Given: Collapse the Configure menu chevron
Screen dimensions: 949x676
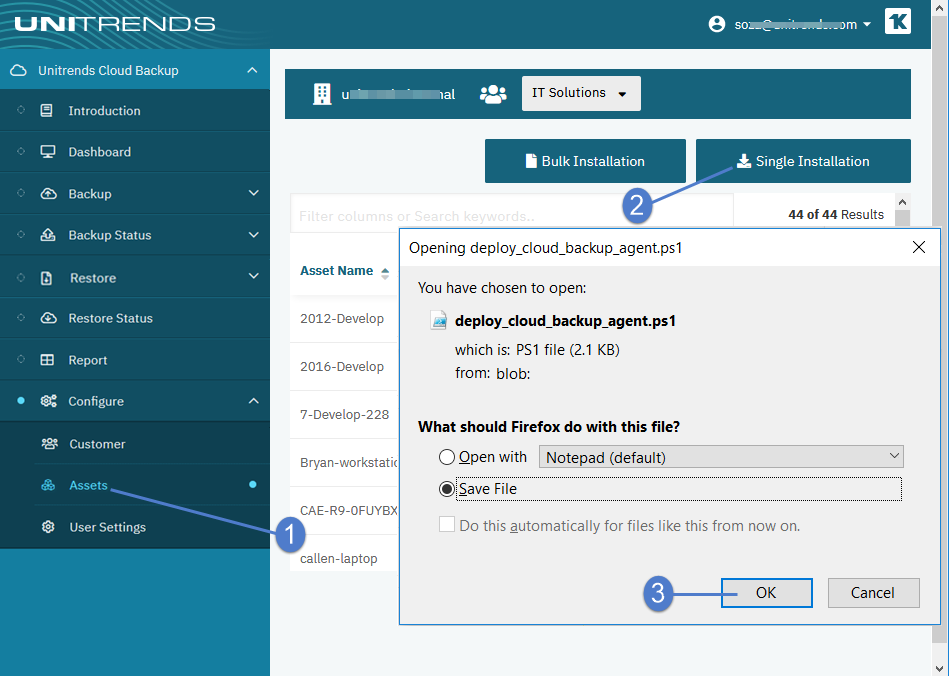Looking at the screenshot, I should 254,401.
